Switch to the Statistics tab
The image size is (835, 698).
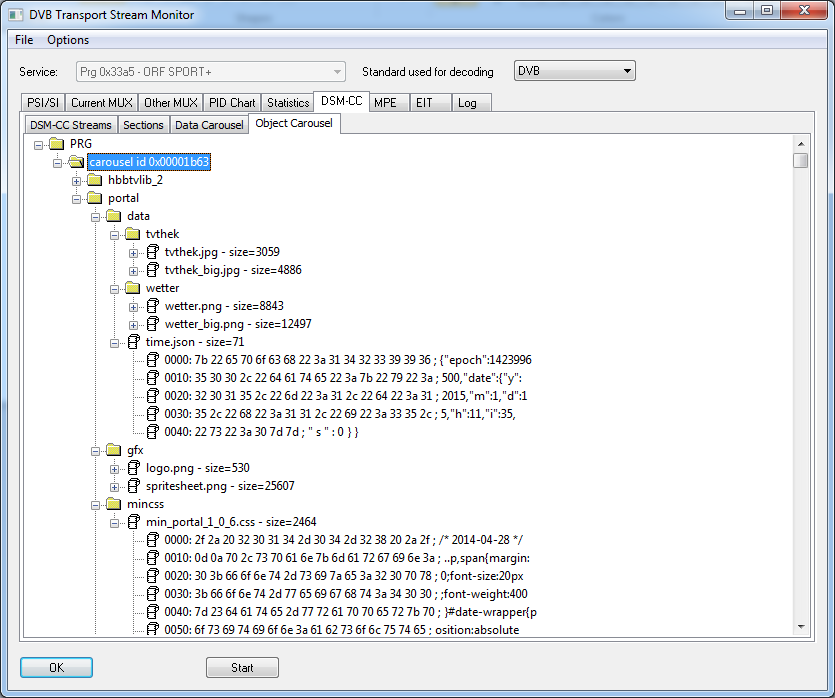pos(288,103)
